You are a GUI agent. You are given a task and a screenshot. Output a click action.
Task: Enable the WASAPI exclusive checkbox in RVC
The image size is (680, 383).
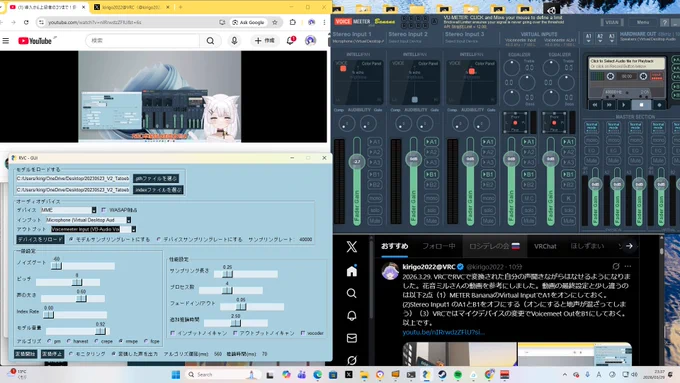point(104,210)
